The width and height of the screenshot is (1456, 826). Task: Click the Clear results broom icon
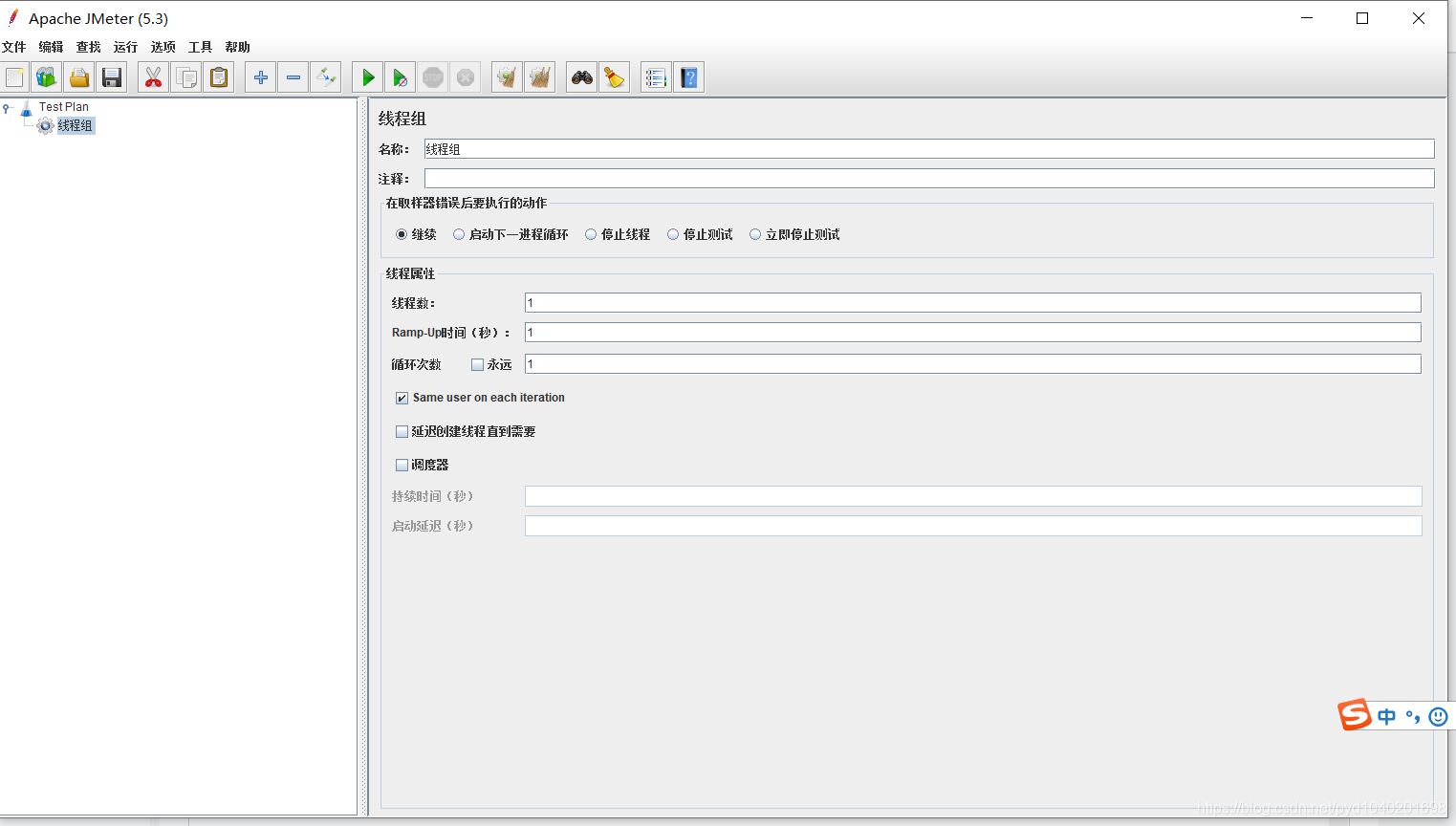pyautogui.click(x=507, y=77)
